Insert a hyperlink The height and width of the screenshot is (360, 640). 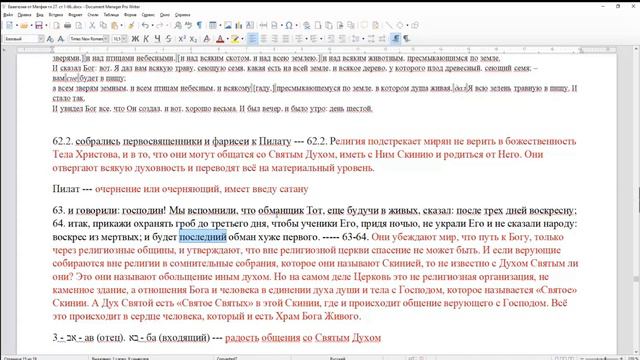point(306,25)
